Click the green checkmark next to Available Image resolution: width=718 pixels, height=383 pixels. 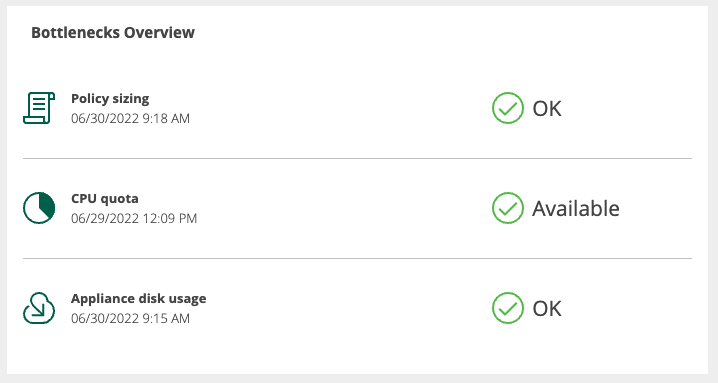tap(508, 208)
